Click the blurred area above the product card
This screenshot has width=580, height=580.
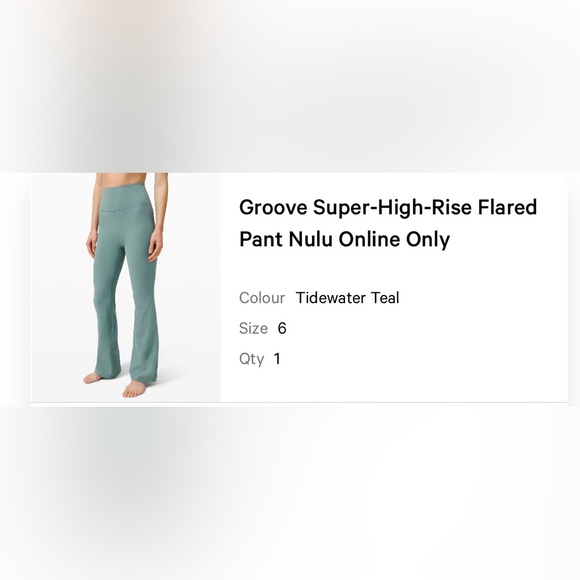click(290, 86)
